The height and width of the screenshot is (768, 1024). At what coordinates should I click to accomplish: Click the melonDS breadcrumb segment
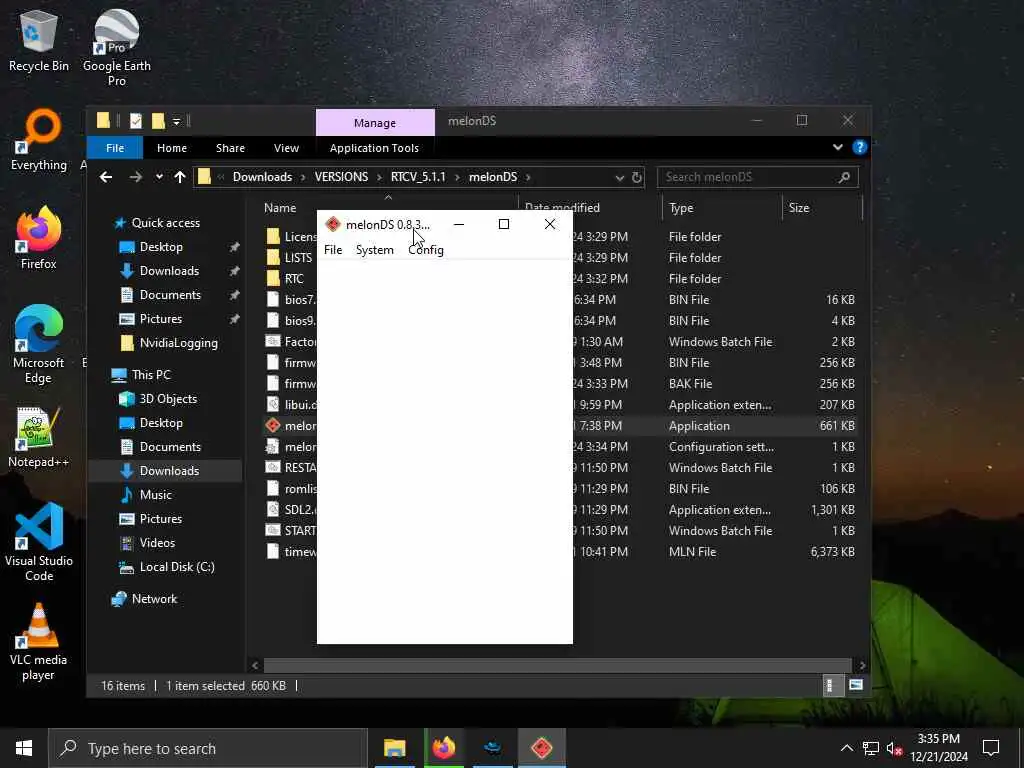[x=493, y=177]
